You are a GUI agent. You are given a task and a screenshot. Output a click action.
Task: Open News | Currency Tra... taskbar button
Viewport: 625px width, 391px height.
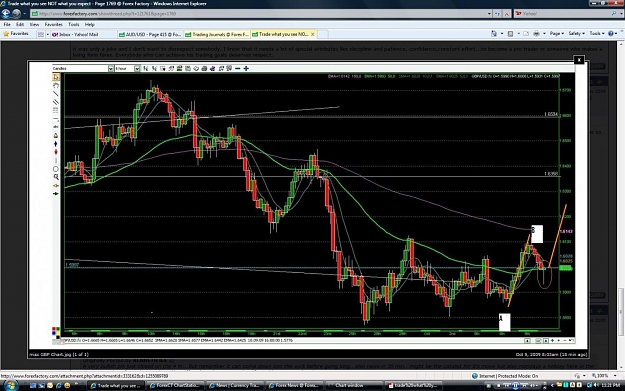point(235,385)
